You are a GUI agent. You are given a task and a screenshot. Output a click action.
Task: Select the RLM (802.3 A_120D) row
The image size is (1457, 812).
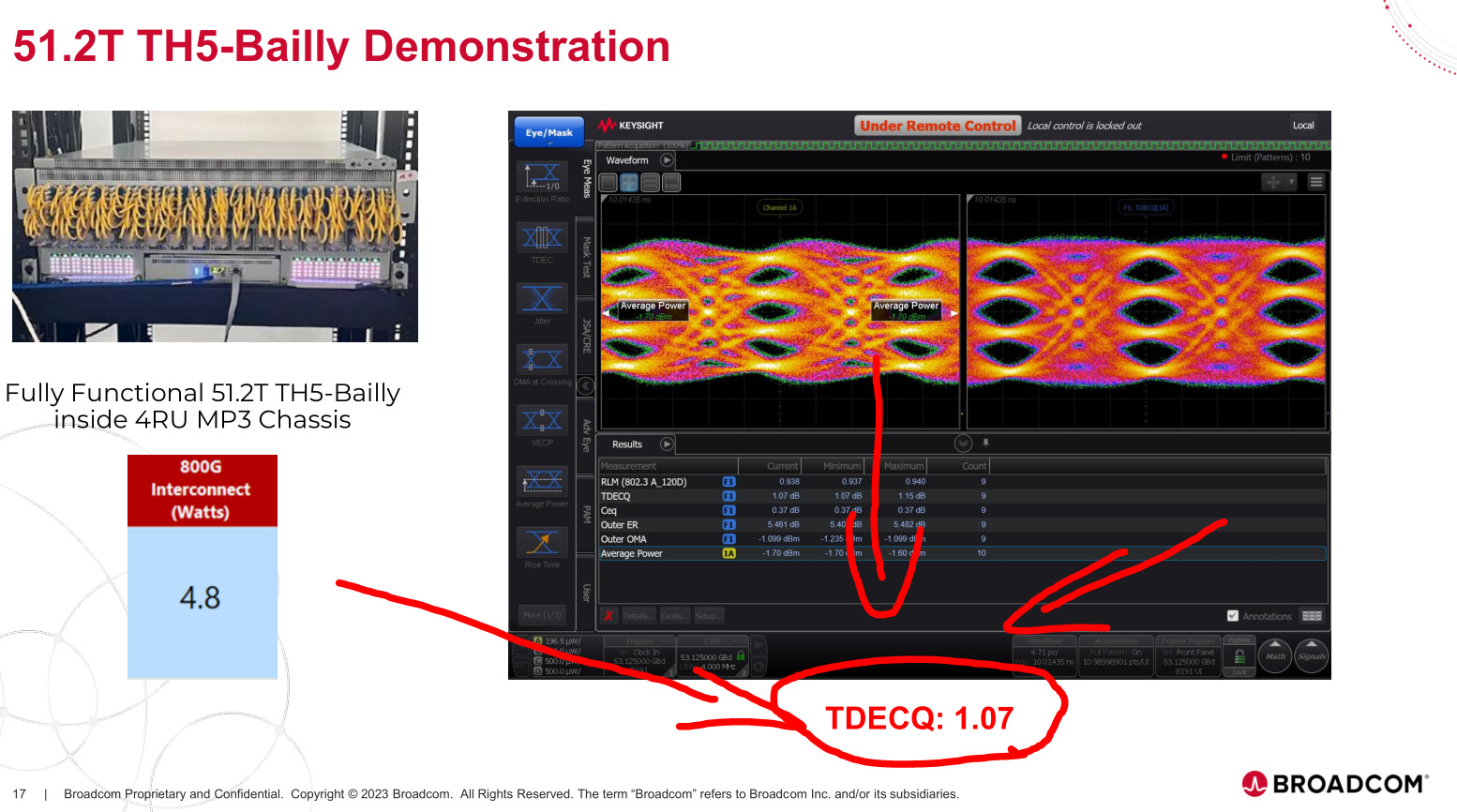tap(962, 482)
